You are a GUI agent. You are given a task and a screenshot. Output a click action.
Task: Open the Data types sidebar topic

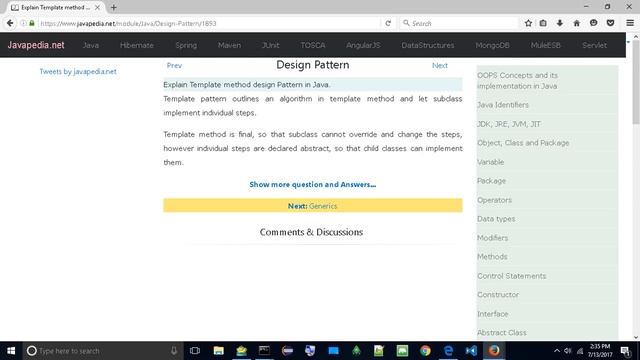pos(496,219)
